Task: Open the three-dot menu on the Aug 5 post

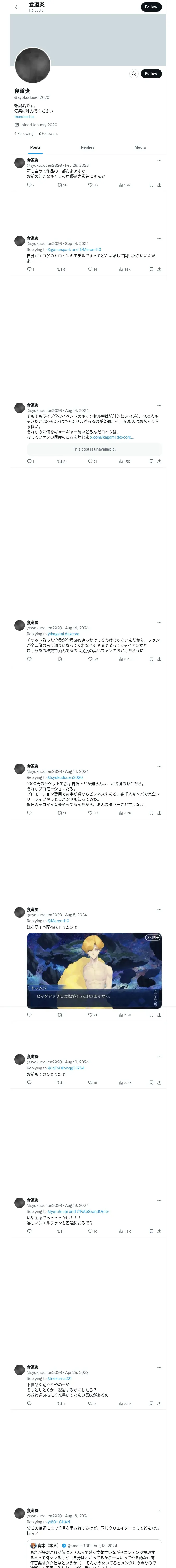Action: click(159, 910)
